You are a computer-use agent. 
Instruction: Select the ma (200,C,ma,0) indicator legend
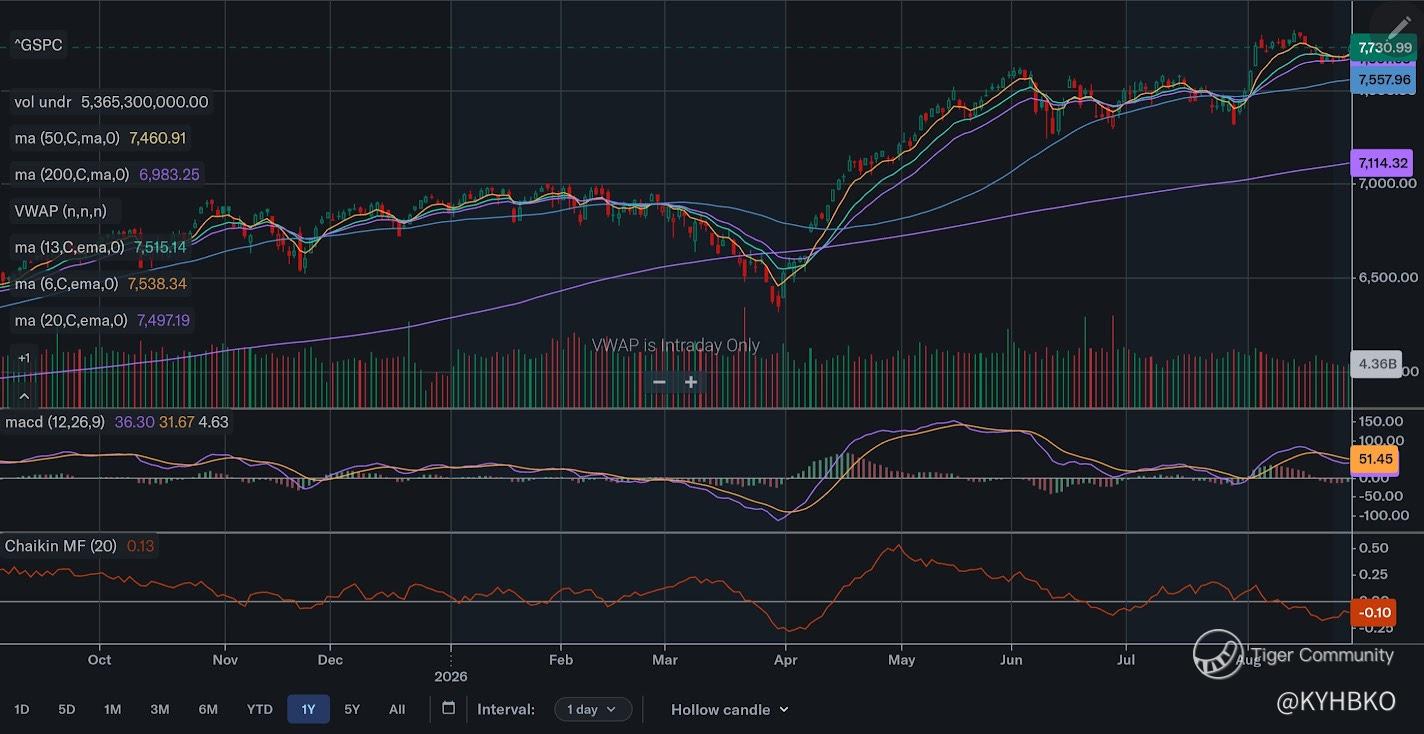107,174
